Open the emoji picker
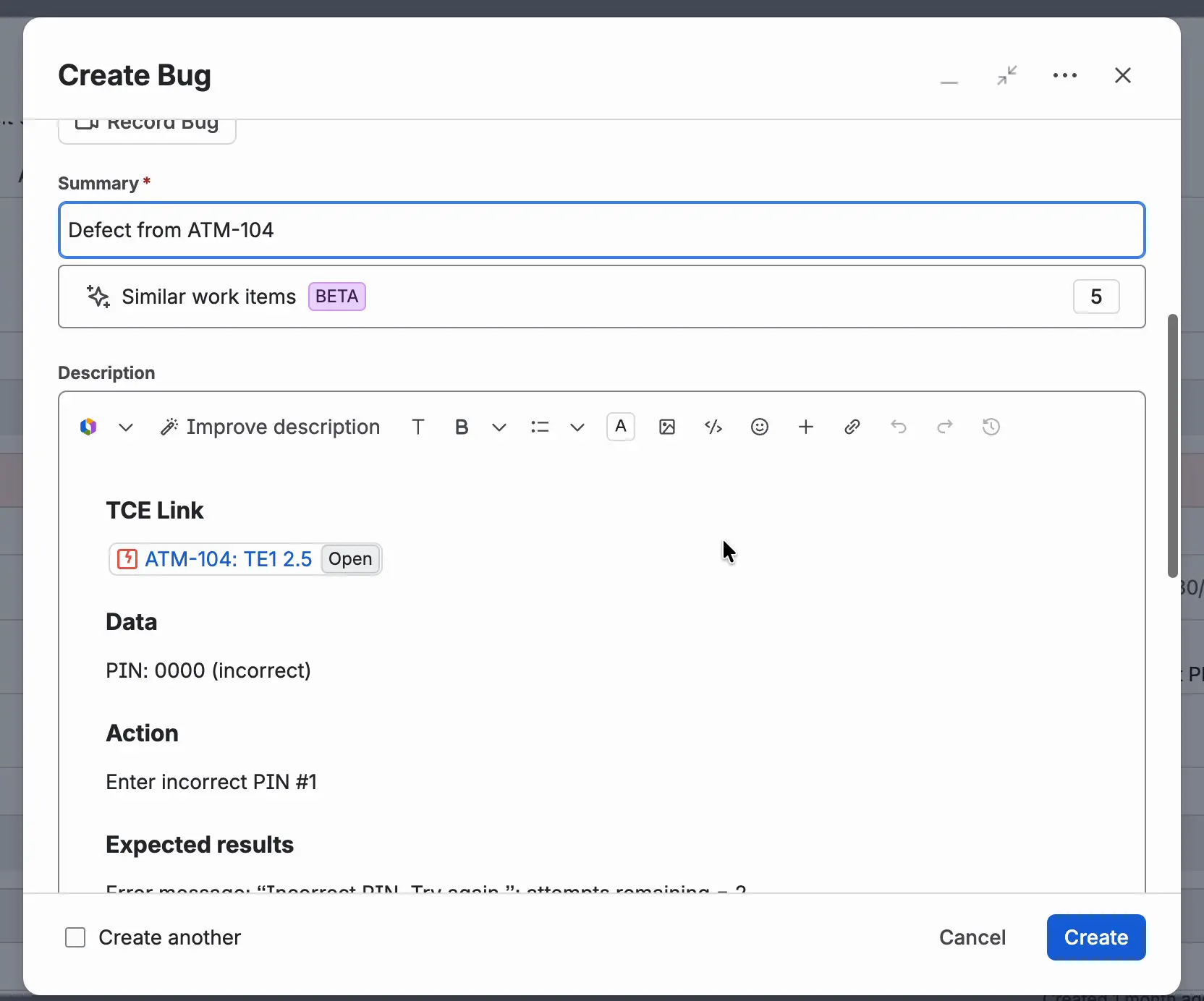 click(760, 427)
